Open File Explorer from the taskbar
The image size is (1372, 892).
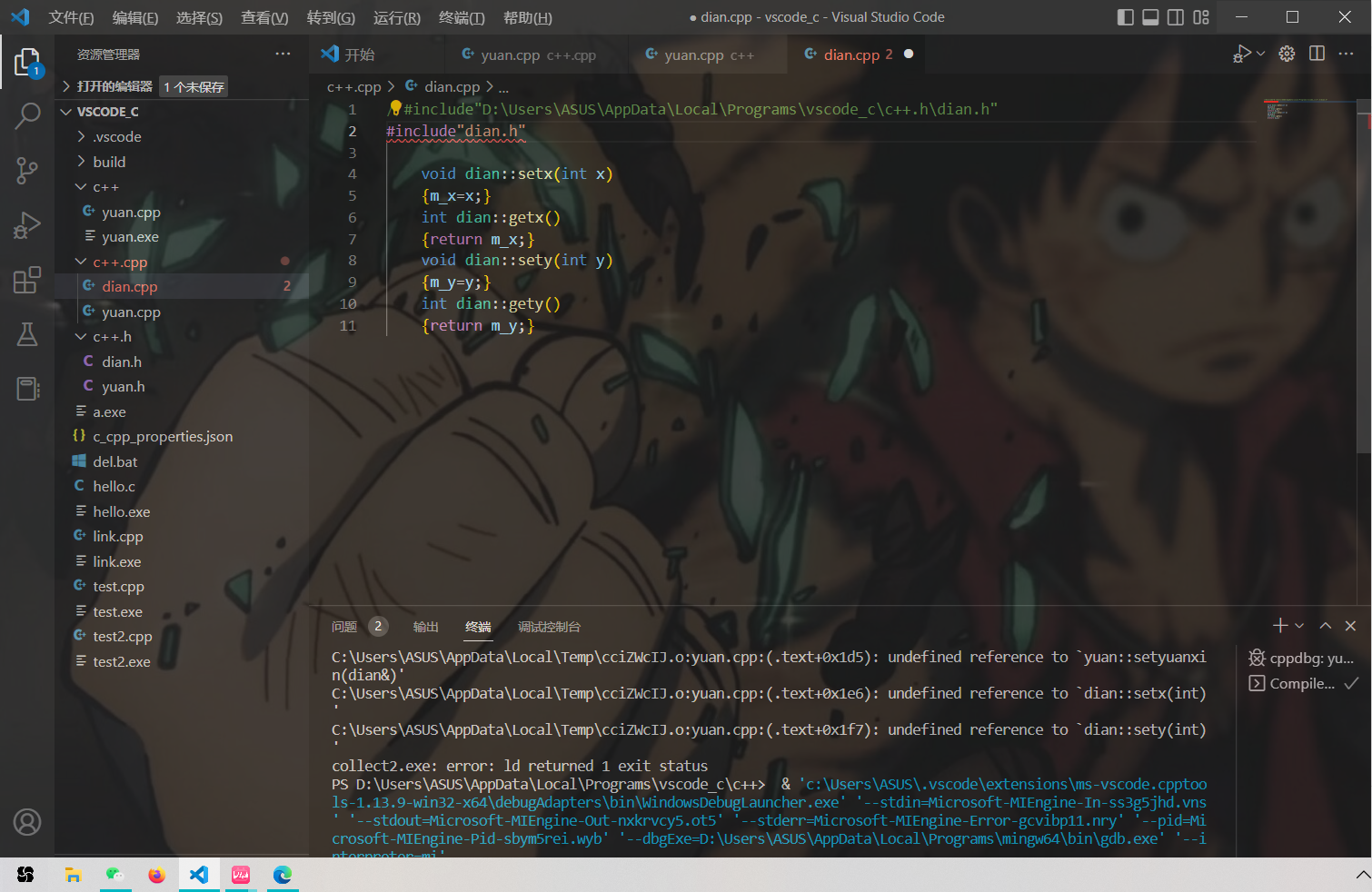click(x=73, y=875)
